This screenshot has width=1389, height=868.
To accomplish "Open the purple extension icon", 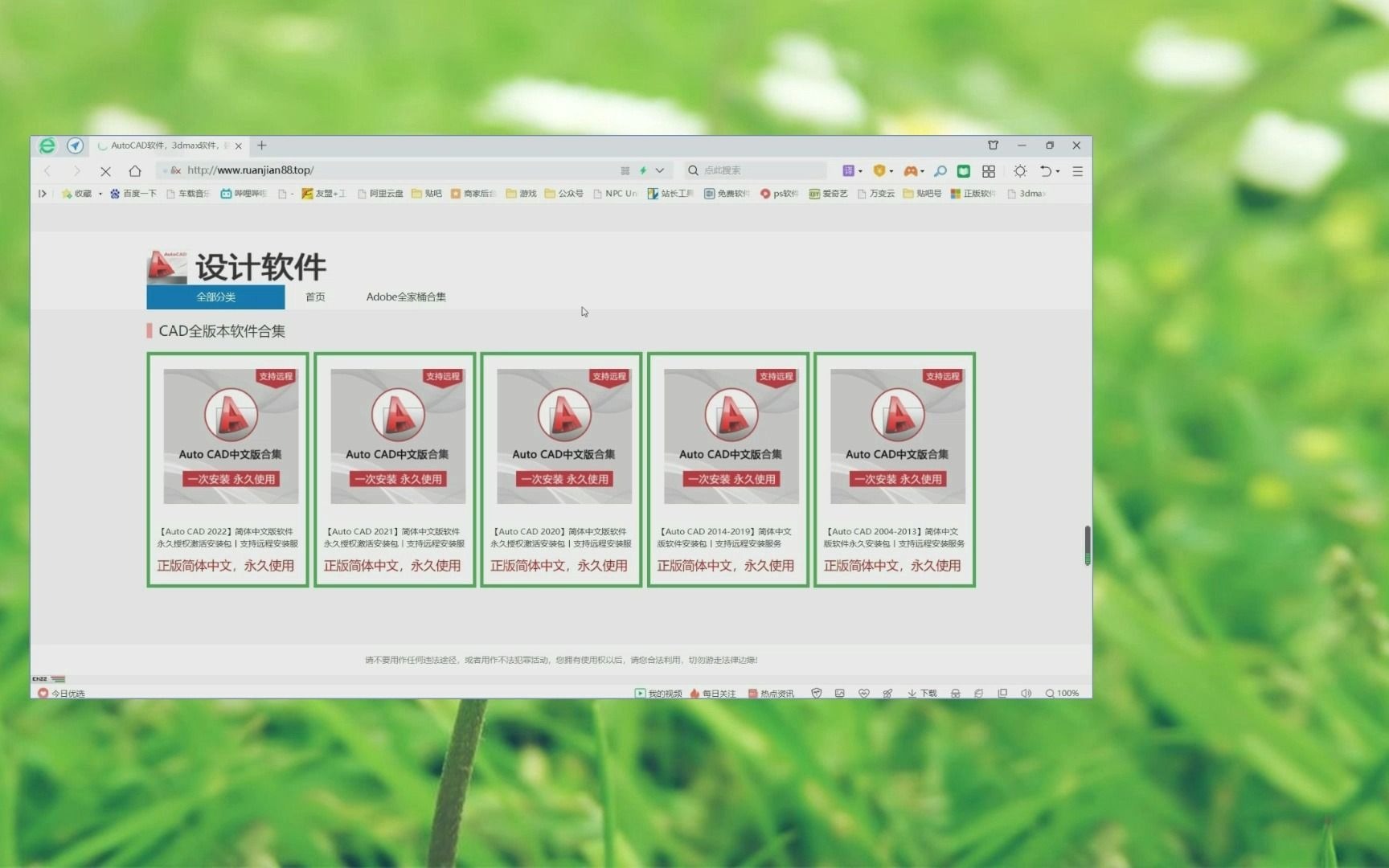I will (x=848, y=170).
